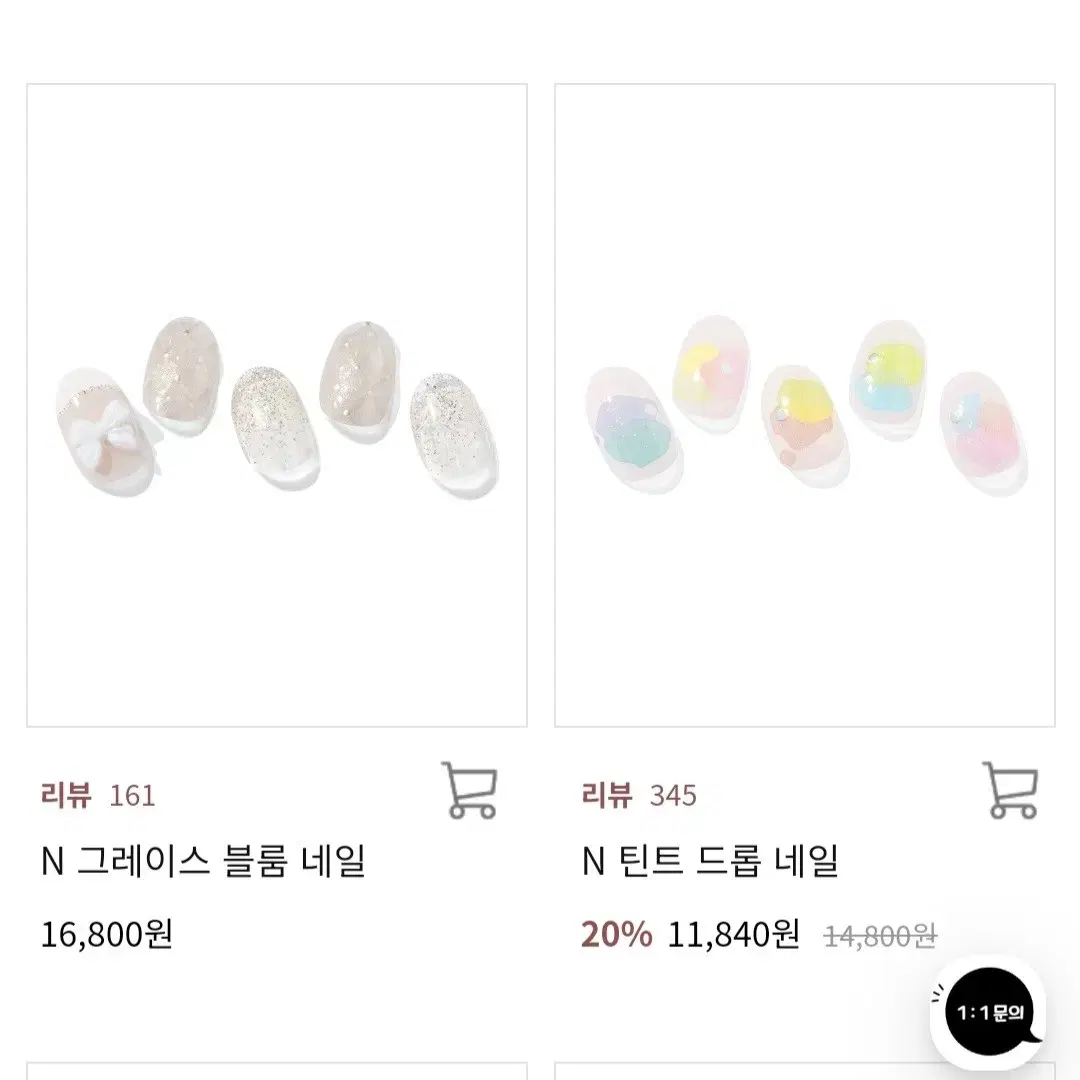Click the far-right pink tint nail
Viewport: 1080px width, 1080px height.
(984, 434)
